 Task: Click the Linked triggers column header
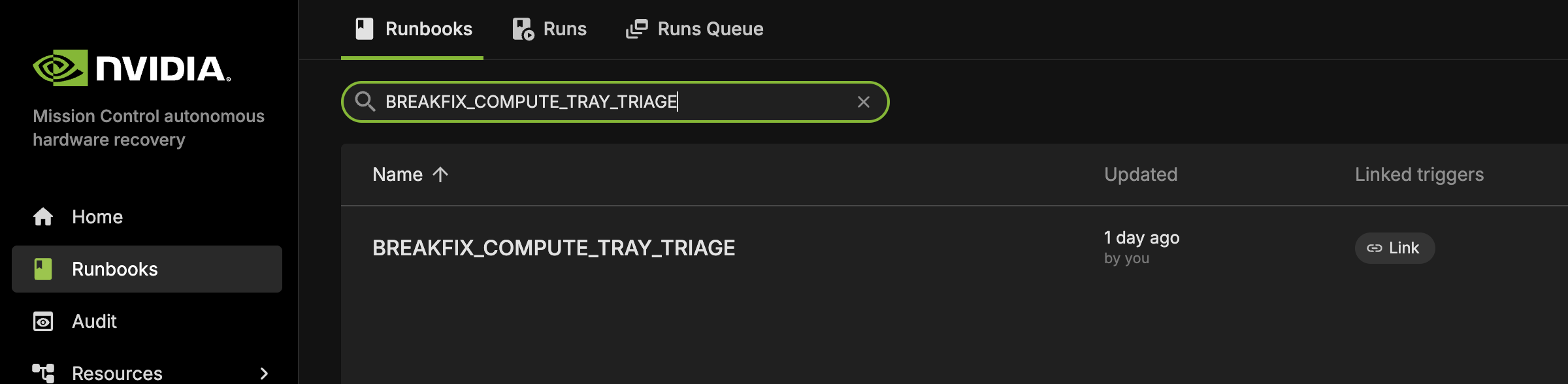click(x=1419, y=174)
